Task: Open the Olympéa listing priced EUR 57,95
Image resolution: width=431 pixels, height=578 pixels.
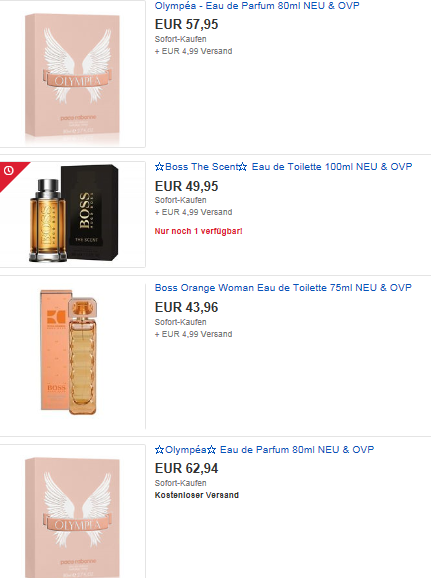Action: pos(257,6)
